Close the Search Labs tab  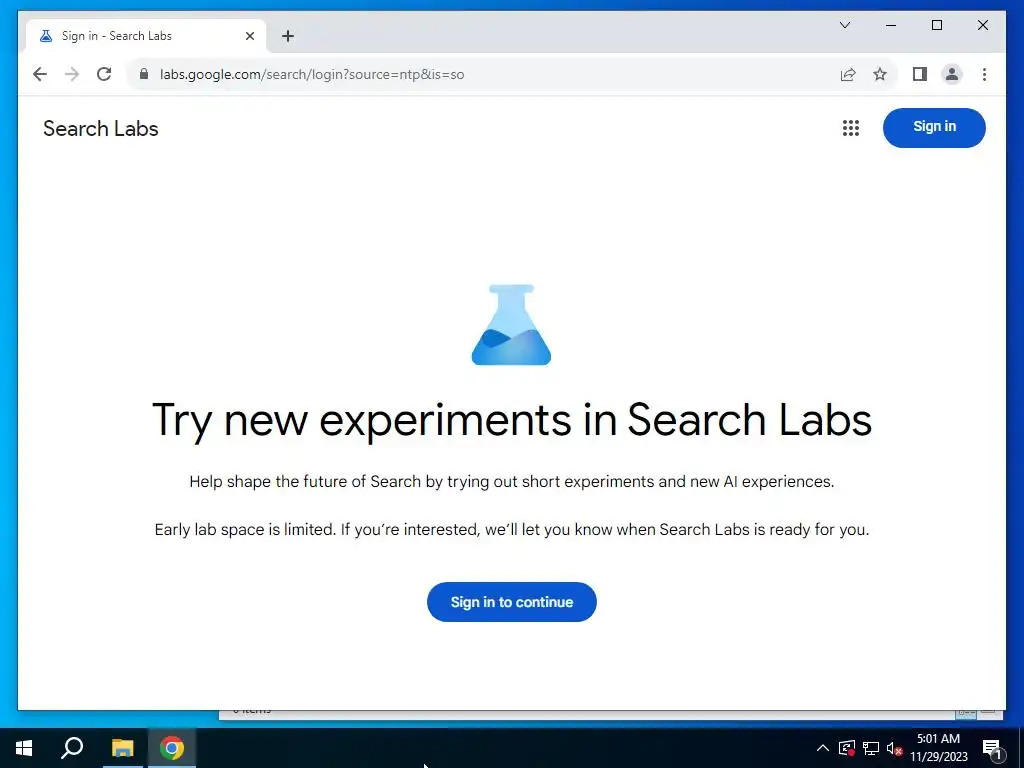(x=249, y=36)
